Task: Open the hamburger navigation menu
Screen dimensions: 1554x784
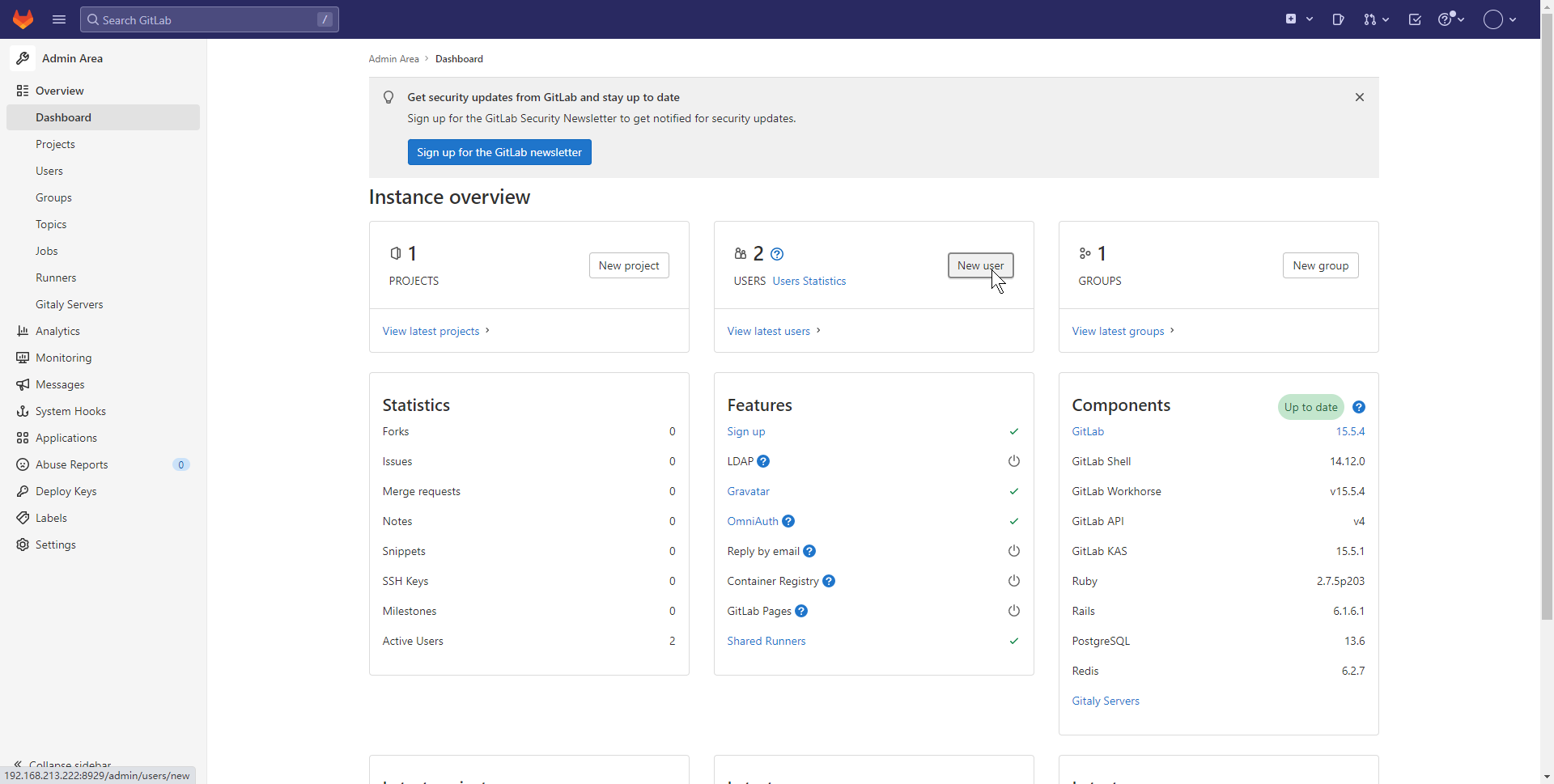Action: (x=59, y=19)
